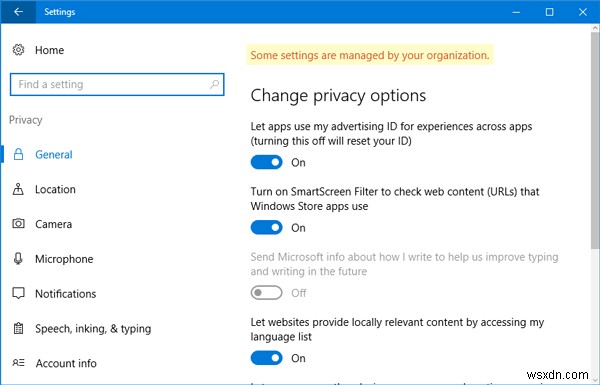Click the scrollbar up arrow
This screenshot has width=600, height=385.
(x=595, y=28)
